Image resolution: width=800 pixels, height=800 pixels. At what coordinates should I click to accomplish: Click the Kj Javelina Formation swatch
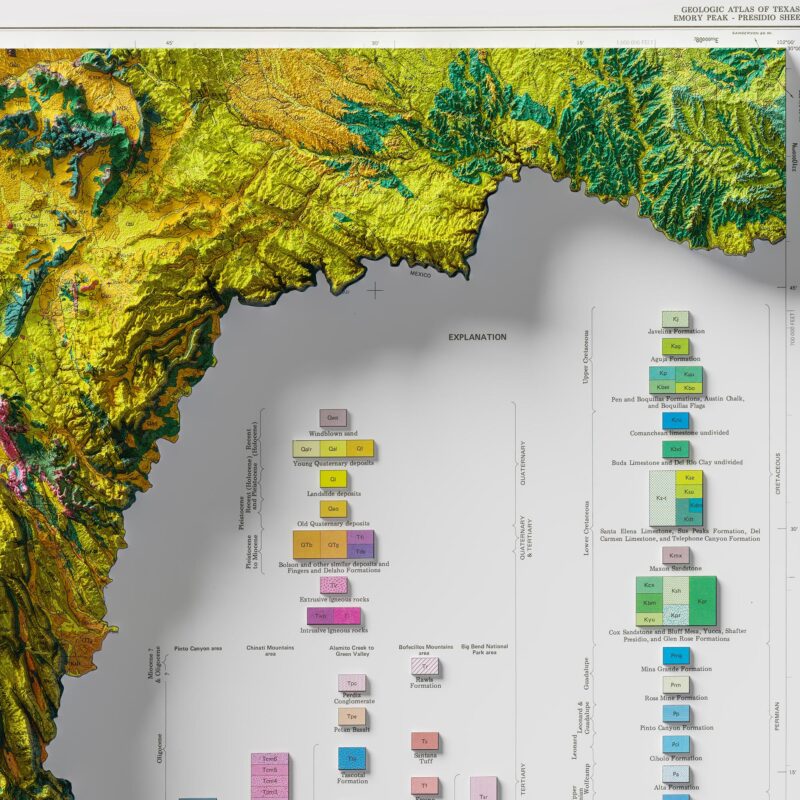[676, 319]
